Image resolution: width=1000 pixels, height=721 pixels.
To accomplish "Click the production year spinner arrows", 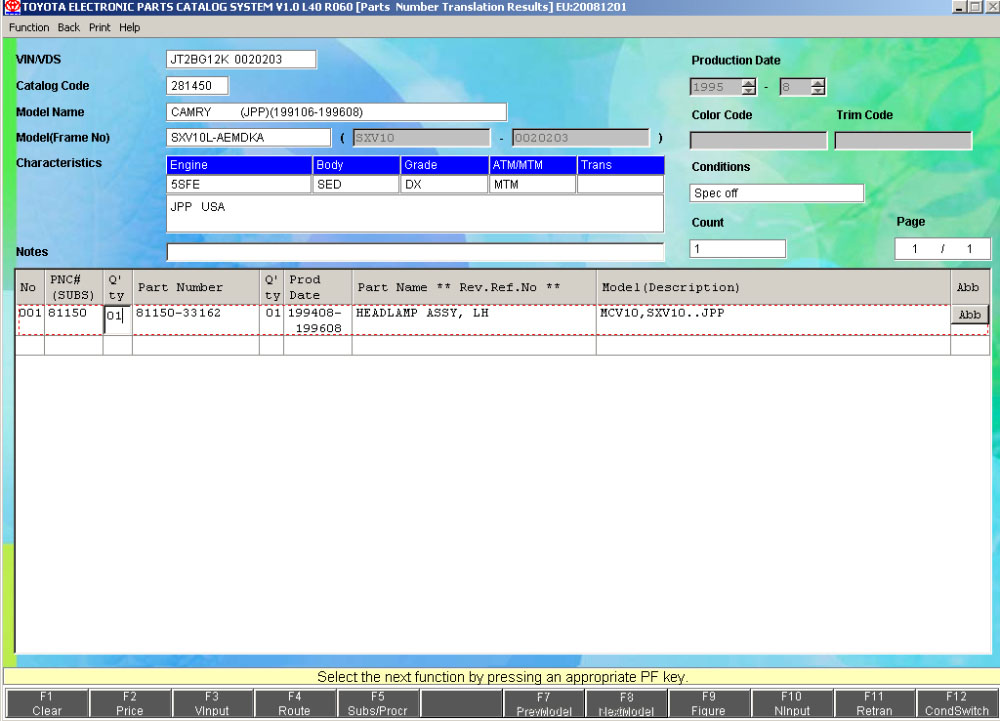I will [749, 87].
